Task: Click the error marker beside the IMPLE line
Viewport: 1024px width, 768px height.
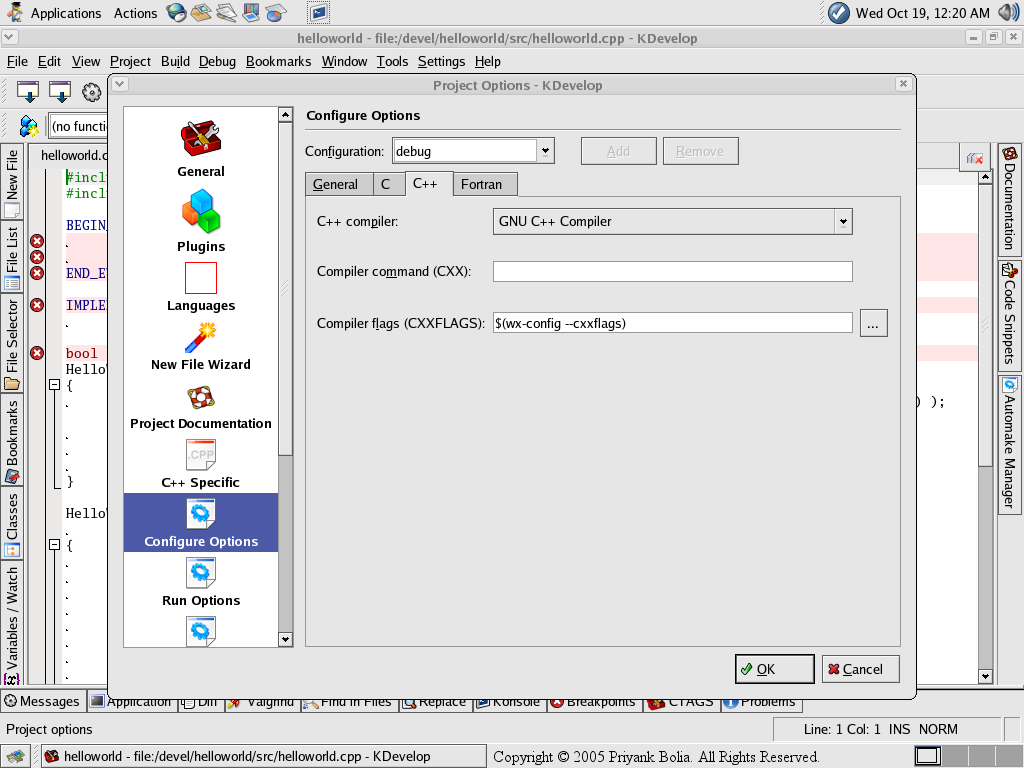Action: click(37, 305)
